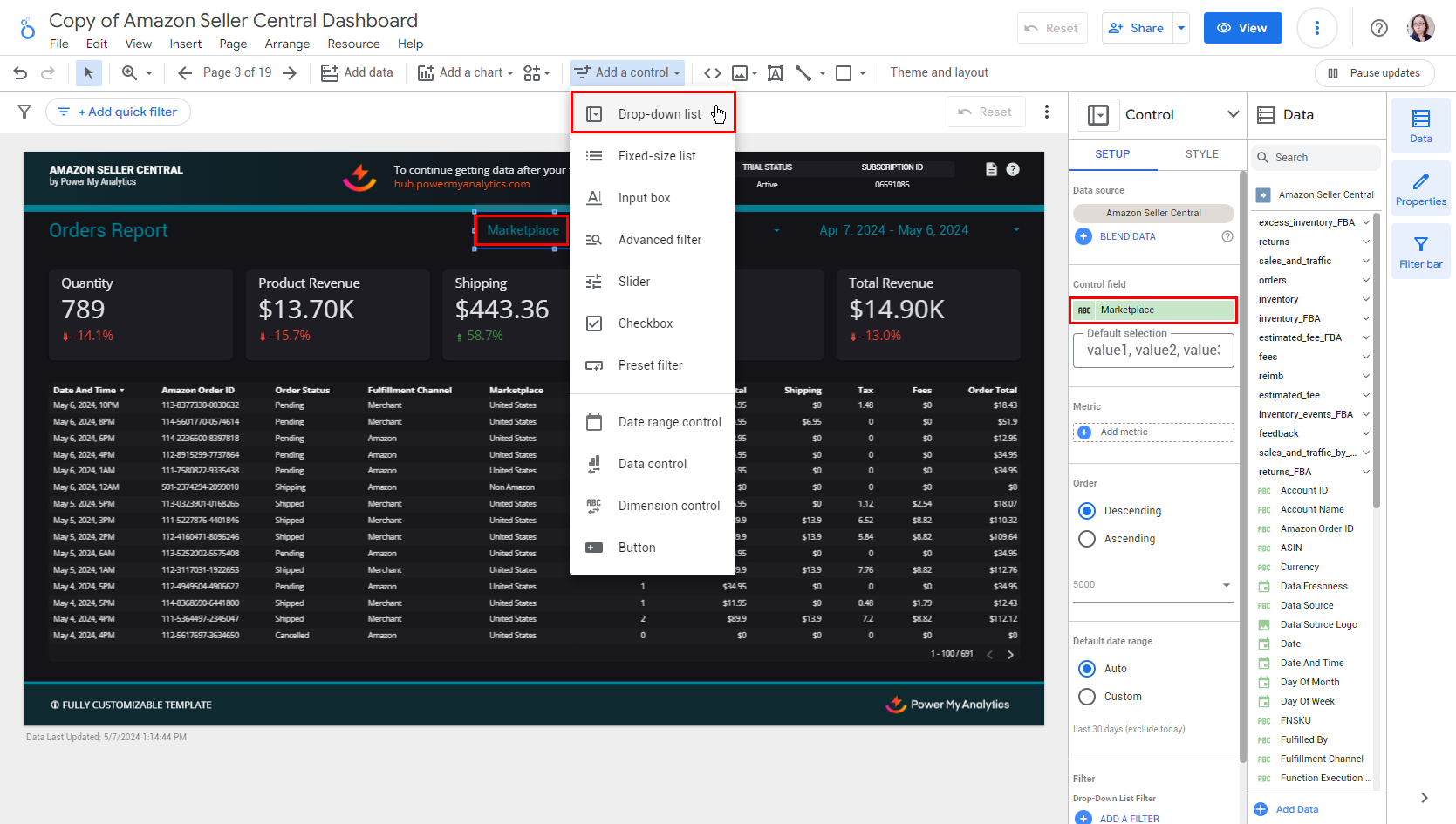The height and width of the screenshot is (824, 1456).
Task: Expand the orders data source group
Action: point(1365,280)
